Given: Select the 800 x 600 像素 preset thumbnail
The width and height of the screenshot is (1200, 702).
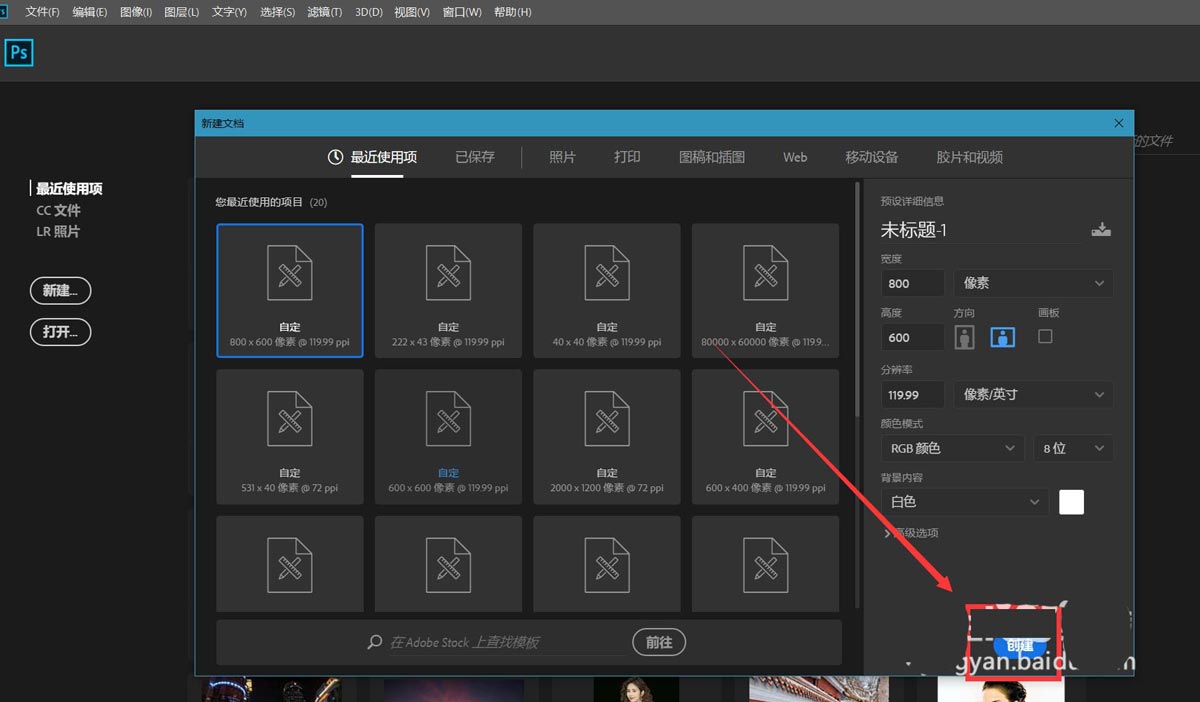Looking at the screenshot, I should 289,290.
